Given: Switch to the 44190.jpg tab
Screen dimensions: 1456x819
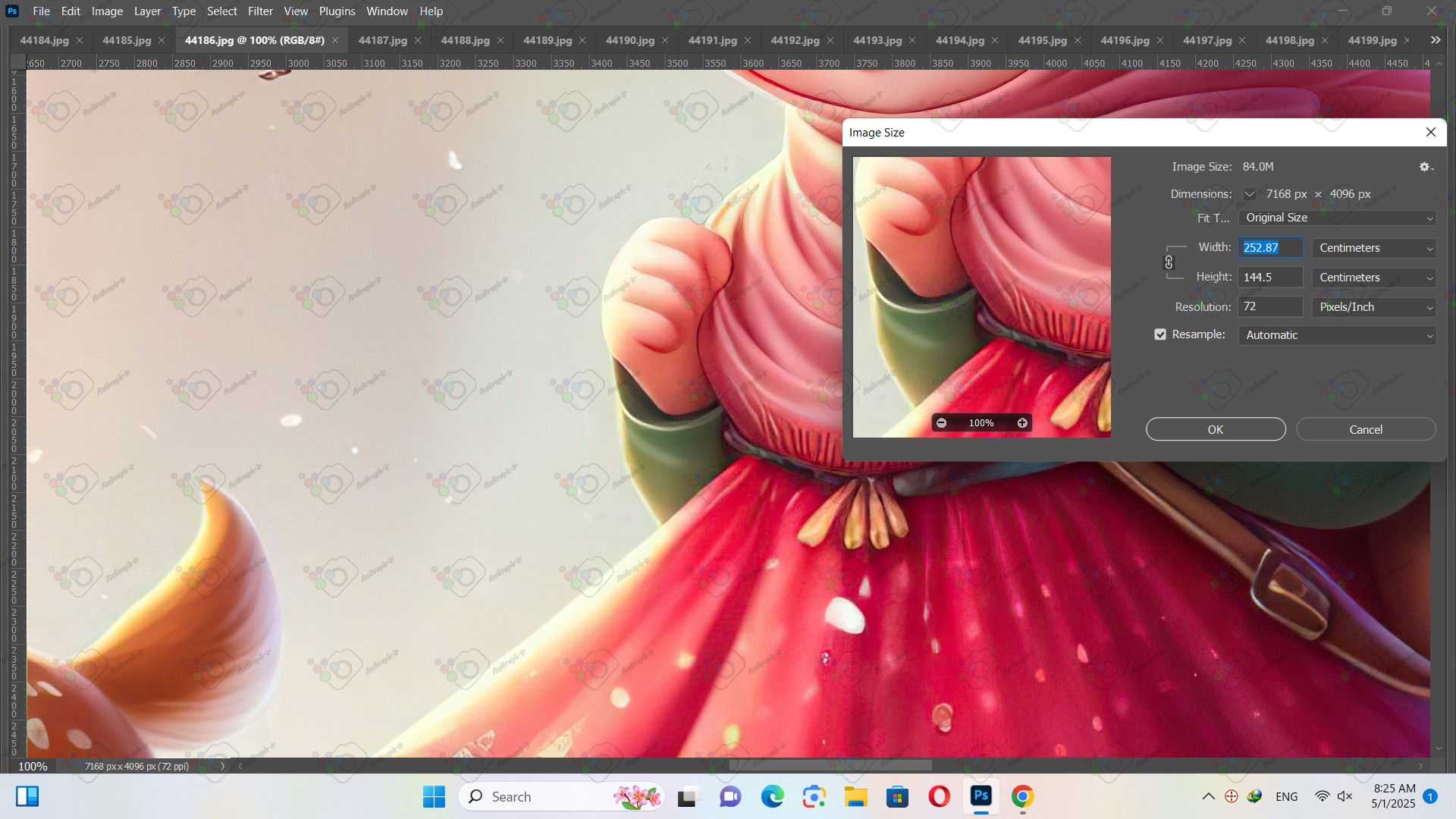Looking at the screenshot, I should click(x=629, y=40).
